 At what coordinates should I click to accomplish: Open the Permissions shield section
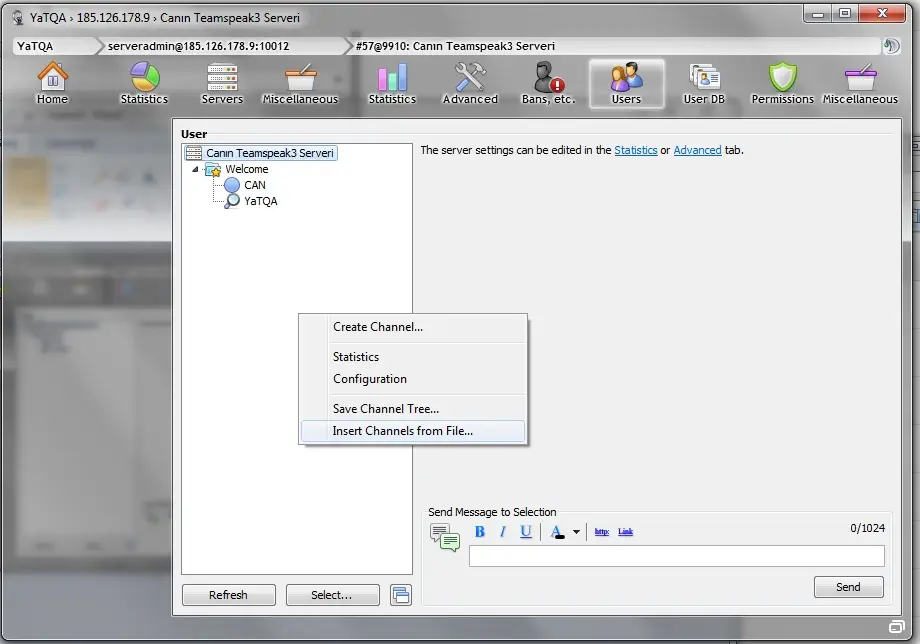pos(783,83)
